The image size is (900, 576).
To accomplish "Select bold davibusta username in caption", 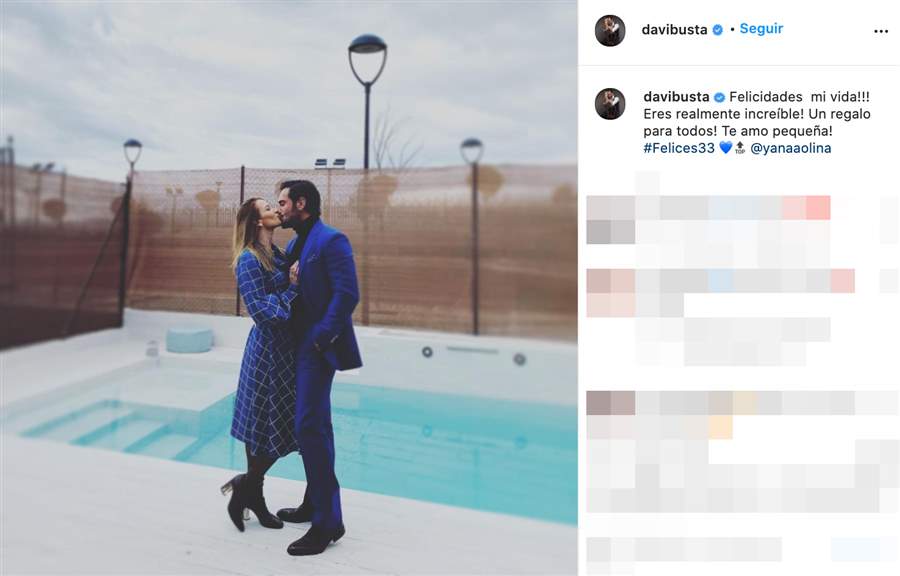I will point(676,97).
